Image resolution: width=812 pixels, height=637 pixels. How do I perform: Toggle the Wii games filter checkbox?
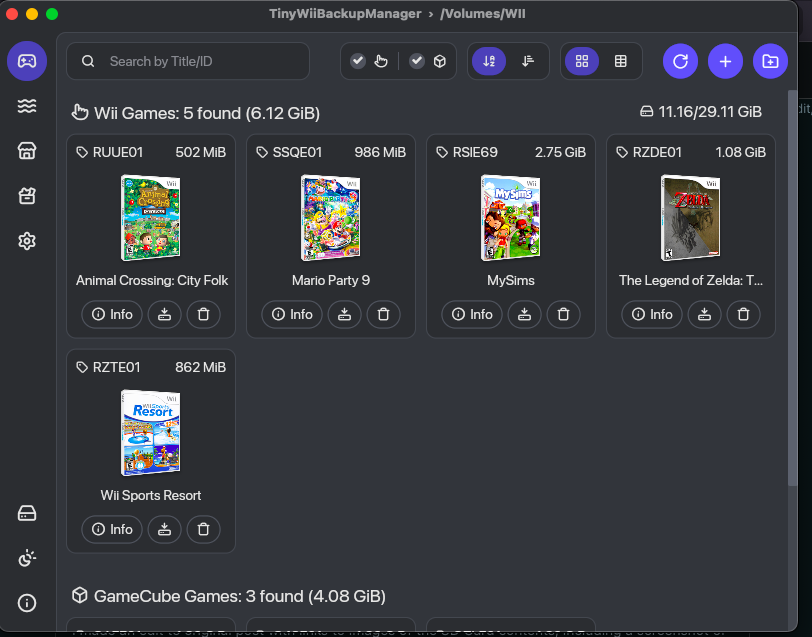click(x=358, y=61)
